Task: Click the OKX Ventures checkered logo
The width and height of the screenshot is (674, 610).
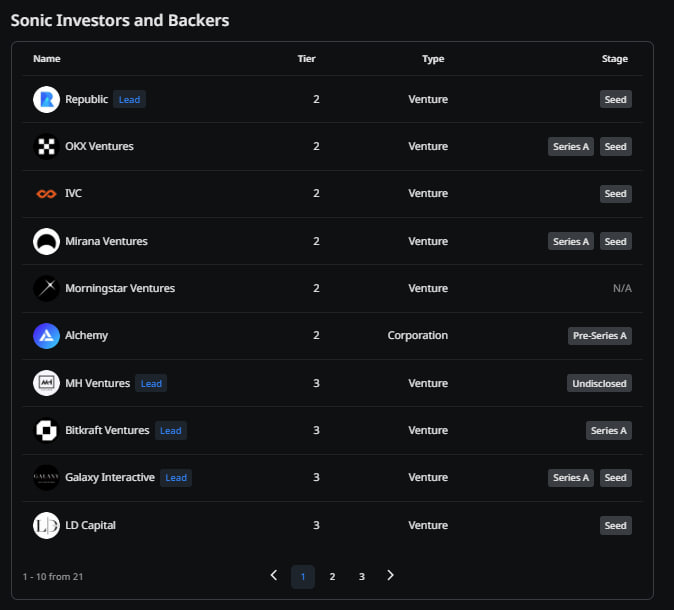Action: point(46,147)
